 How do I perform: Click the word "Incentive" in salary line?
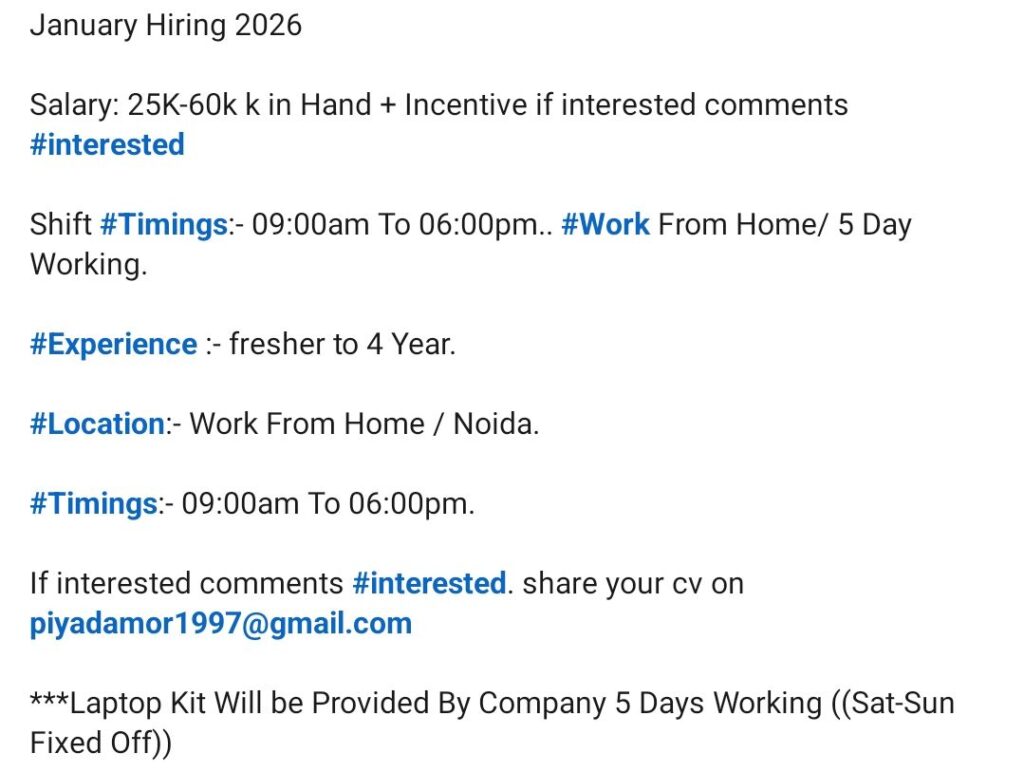tap(466, 104)
